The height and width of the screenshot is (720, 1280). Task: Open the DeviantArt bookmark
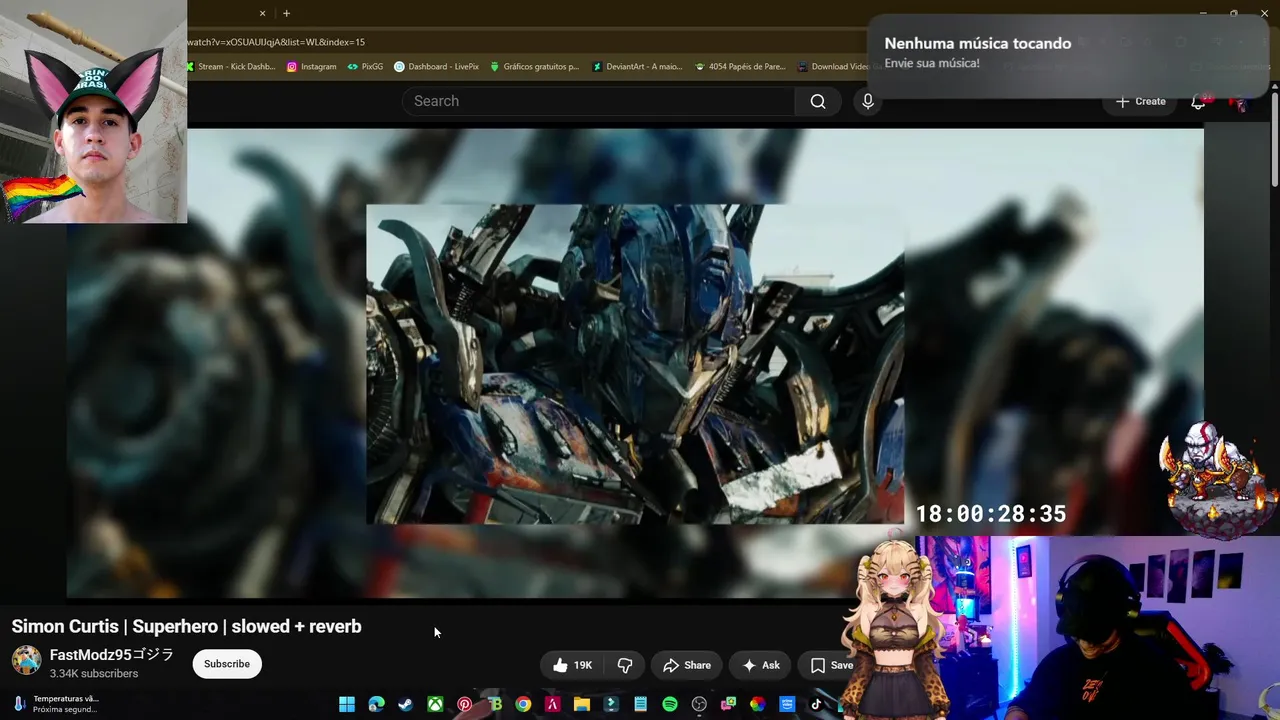pyautogui.click(x=636, y=67)
